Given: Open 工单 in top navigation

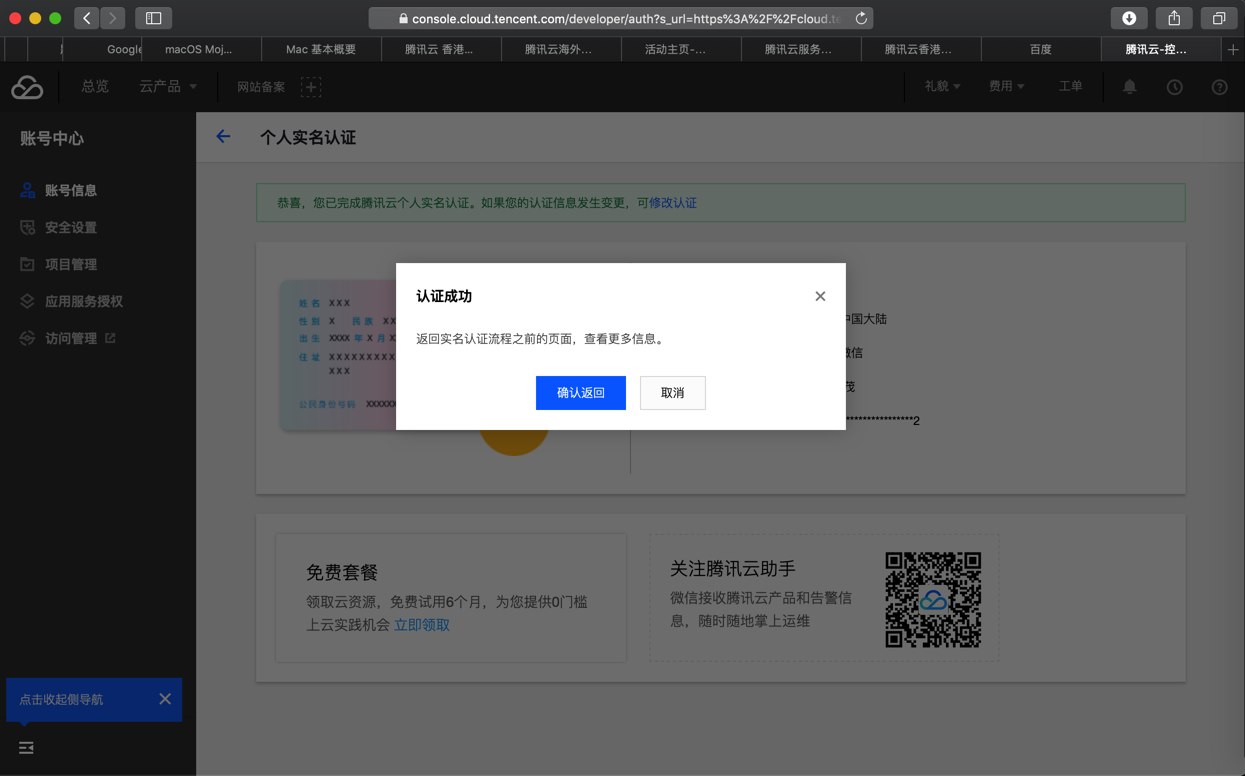Looking at the screenshot, I should coord(1070,87).
